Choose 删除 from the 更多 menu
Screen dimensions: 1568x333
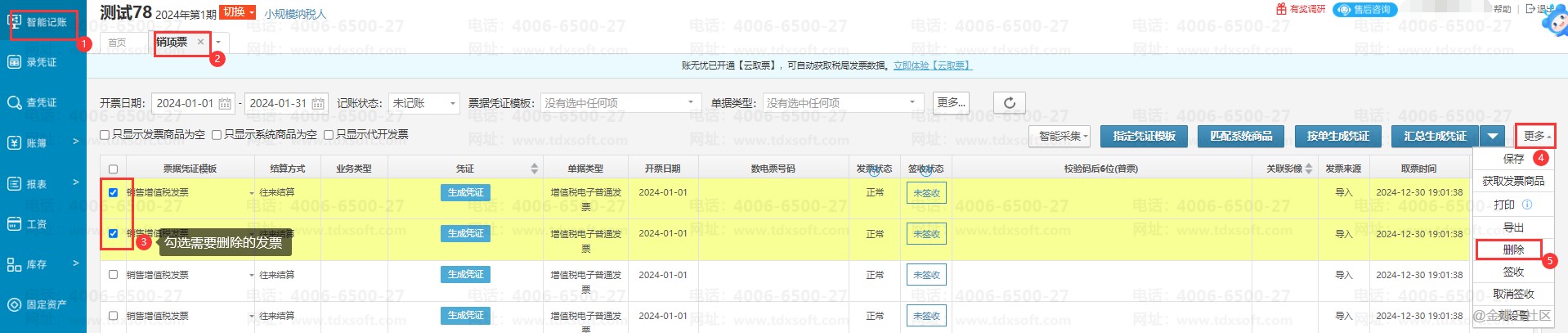coord(1512,250)
